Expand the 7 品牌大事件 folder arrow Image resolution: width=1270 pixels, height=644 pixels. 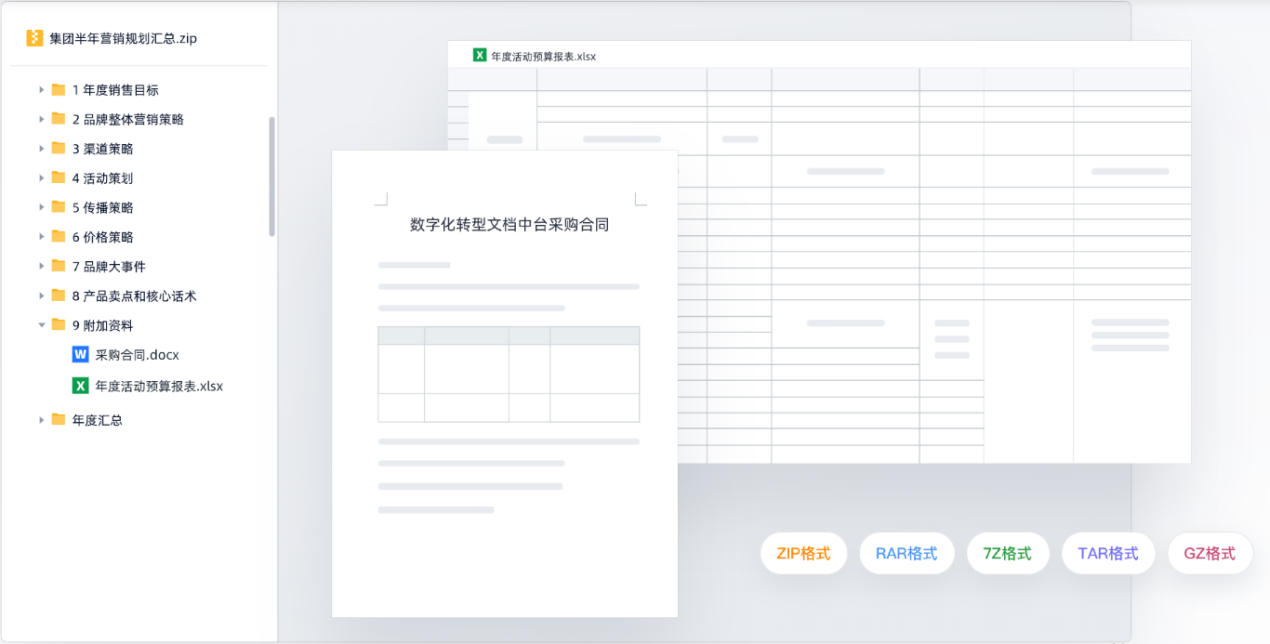pyautogui.click(x=42, y=266)
